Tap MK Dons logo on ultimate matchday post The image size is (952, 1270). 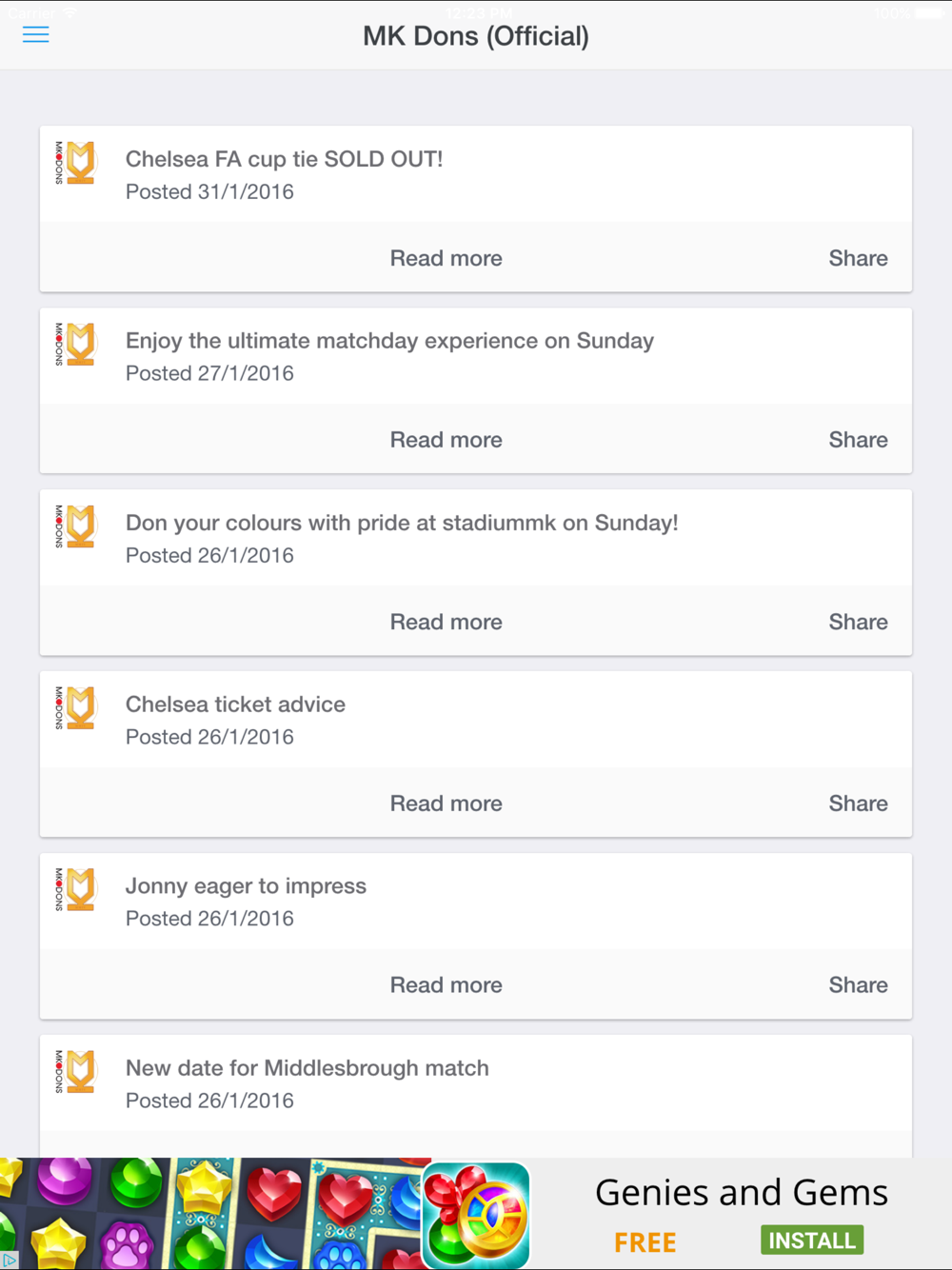click(x=75, y=345)
